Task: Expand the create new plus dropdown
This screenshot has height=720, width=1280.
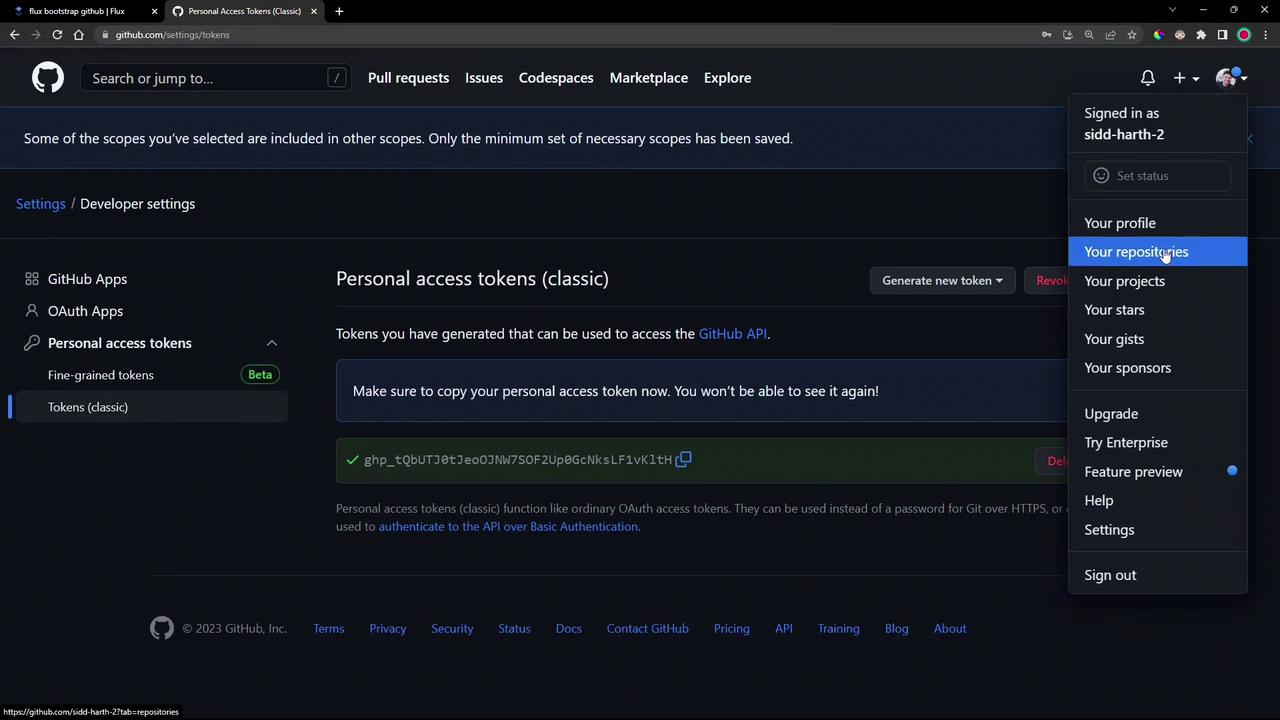Action: pos(1186,78)
